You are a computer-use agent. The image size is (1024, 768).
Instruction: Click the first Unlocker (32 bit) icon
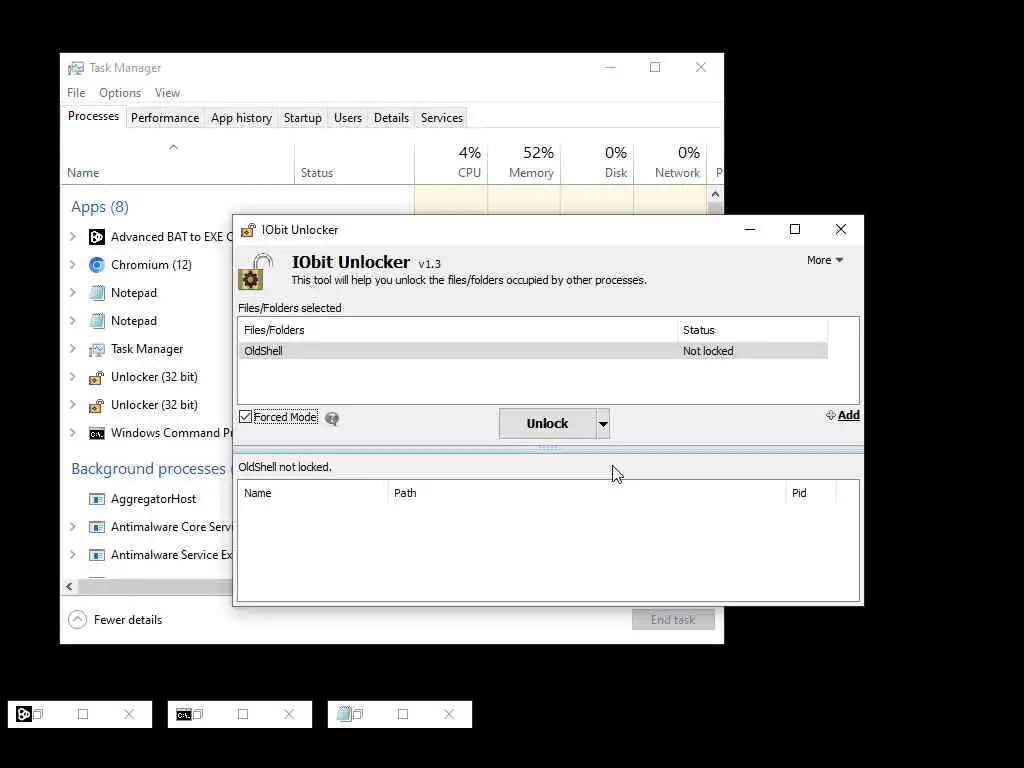click(x=97, y=377)
